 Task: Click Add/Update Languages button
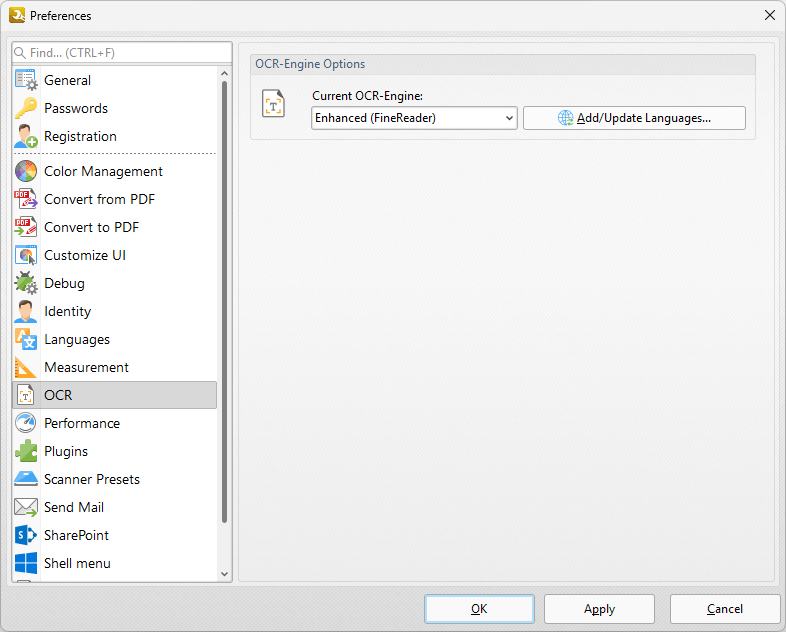(x=634, y=118)
